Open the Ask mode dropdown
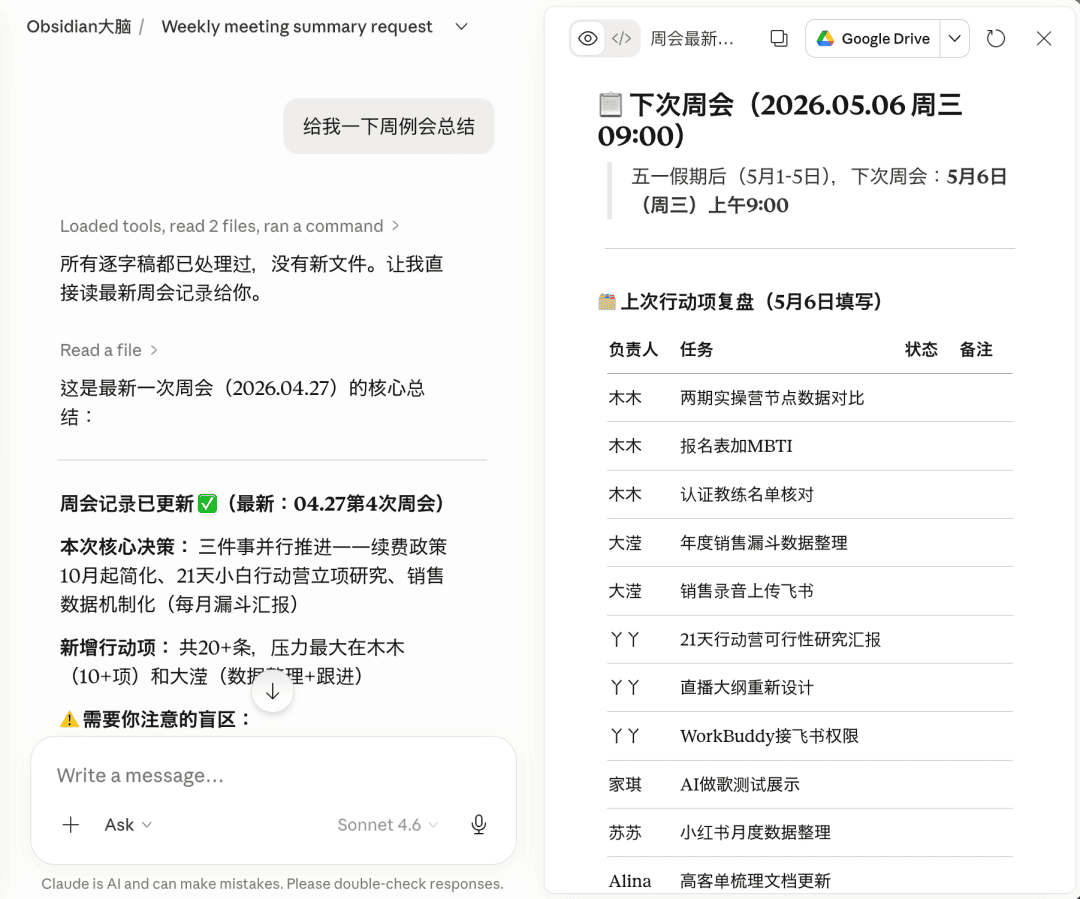The height and width of the screenshot is (899, 1080). pos(128,825)
